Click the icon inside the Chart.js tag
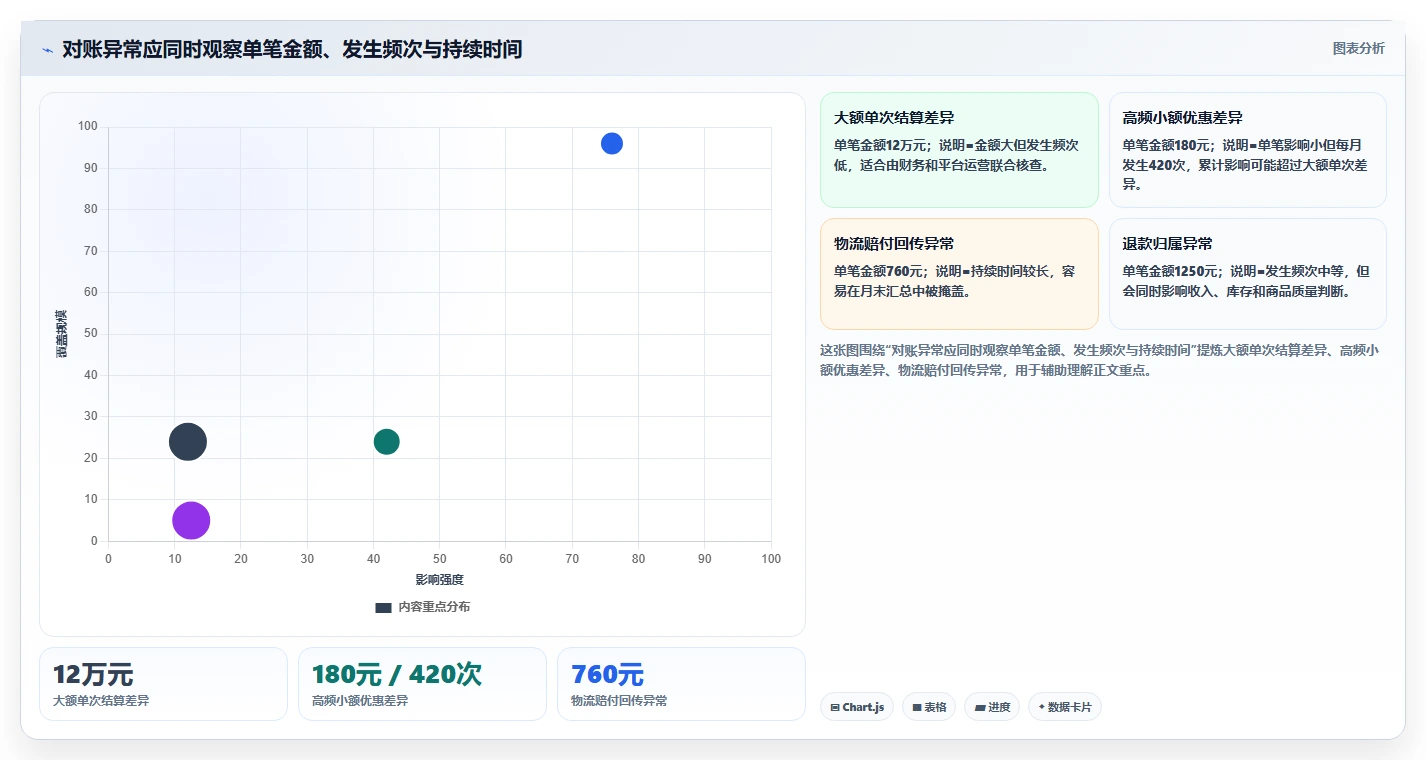The height and width of the screenshot is (760, 1426). tap(835, 708)
